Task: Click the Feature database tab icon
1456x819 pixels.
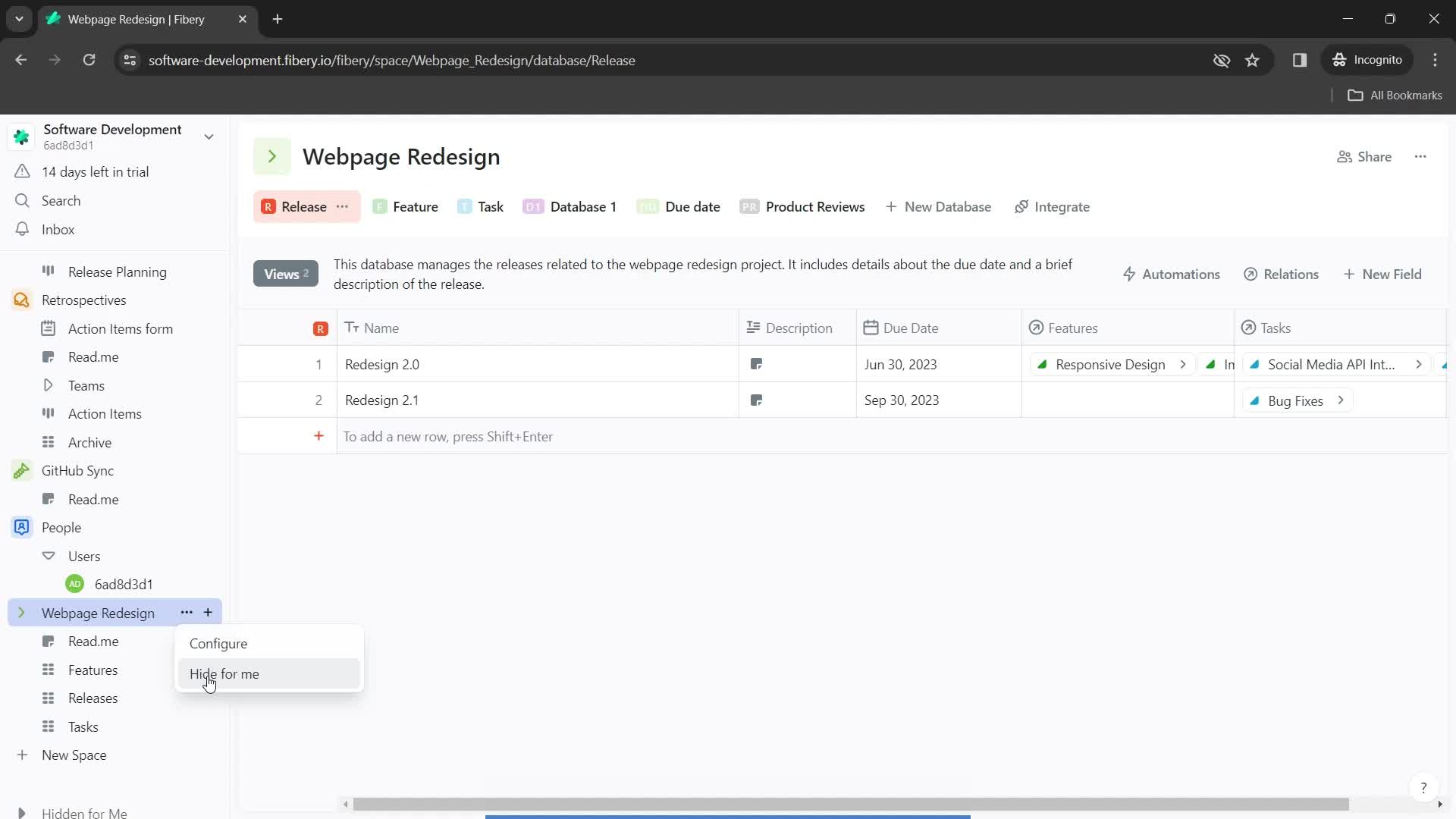Action: 378,207
